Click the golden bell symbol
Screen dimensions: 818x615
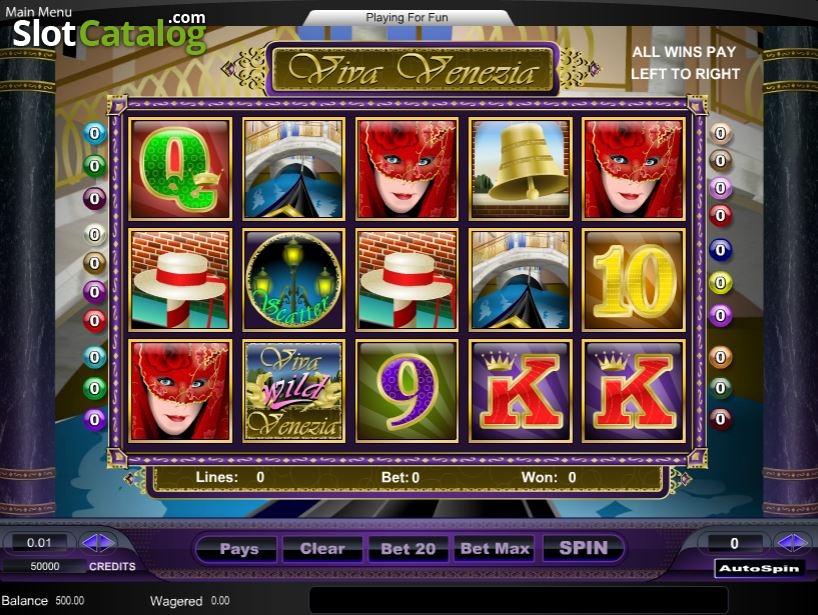tap(520, 168)
